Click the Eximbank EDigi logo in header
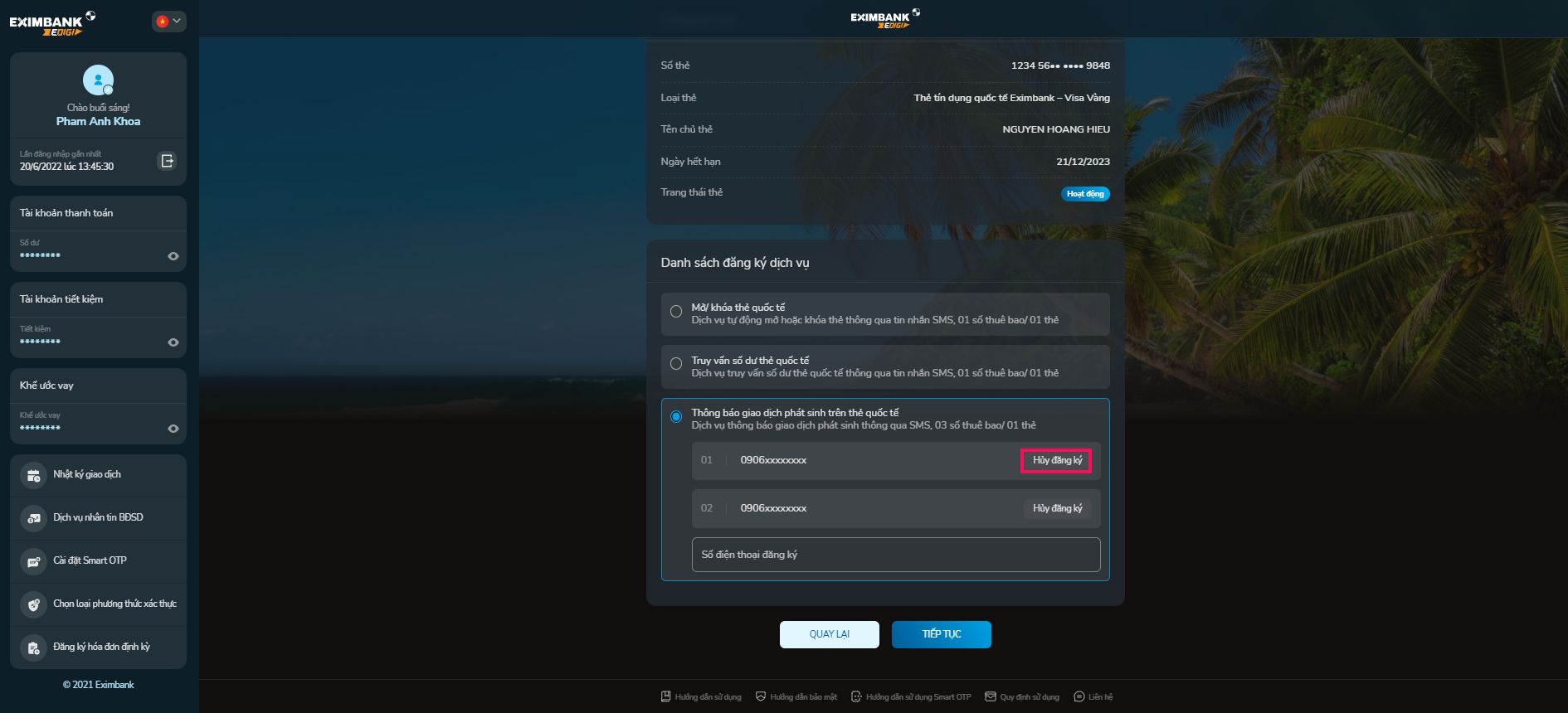This screenshot has width=1568, height=713. point(884,19)
